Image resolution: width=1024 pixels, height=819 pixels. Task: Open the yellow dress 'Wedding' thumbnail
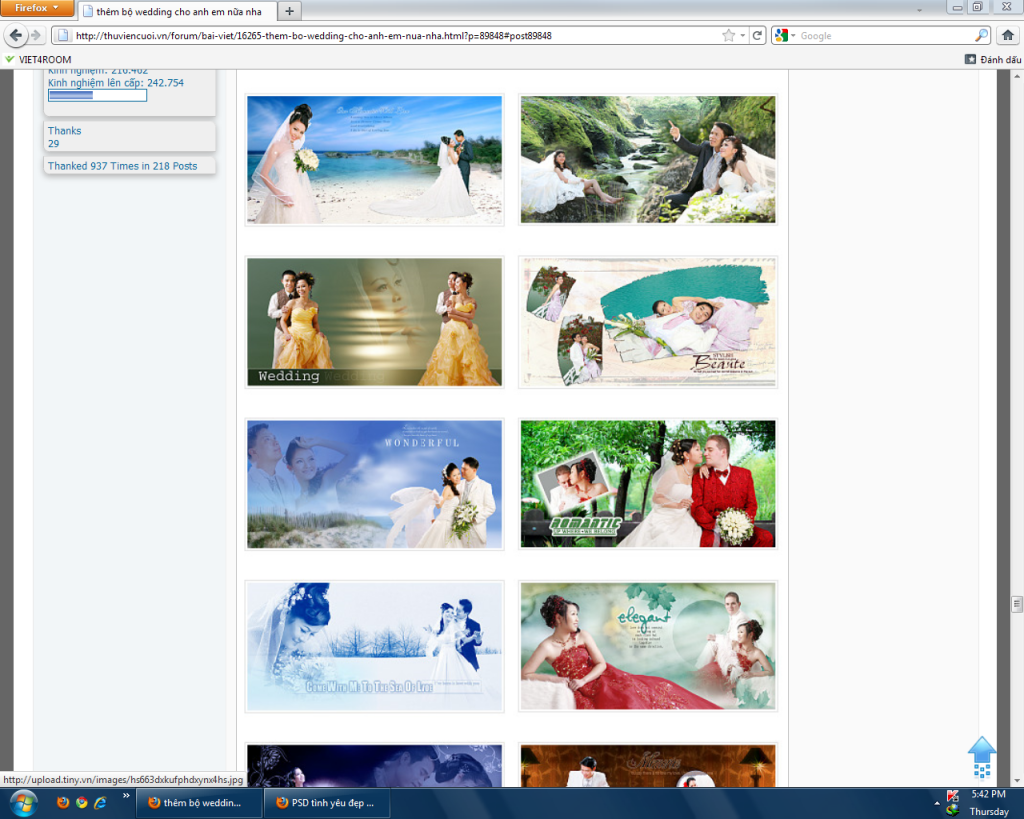point(374,322)
